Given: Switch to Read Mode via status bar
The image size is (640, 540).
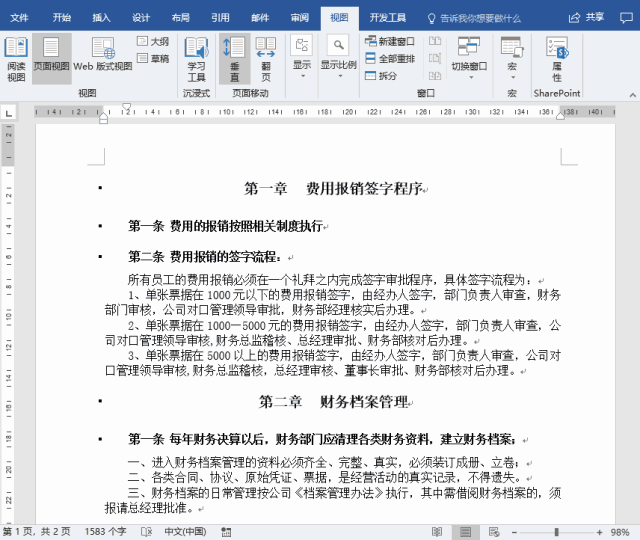Looking at the screenshot, I should [x=437, y=532].
